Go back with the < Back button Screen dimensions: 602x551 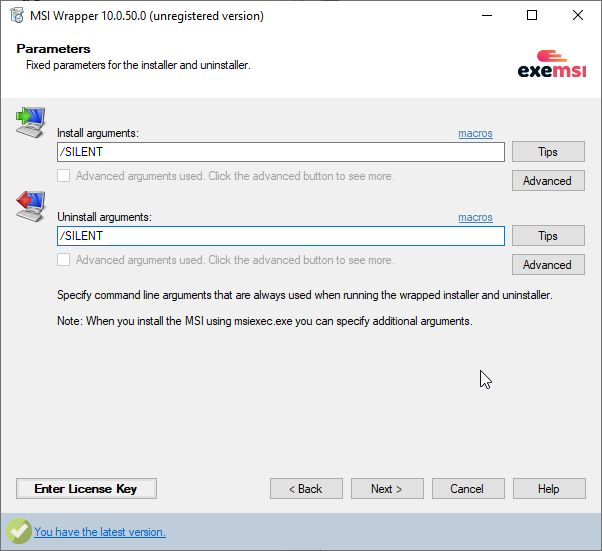306,488
